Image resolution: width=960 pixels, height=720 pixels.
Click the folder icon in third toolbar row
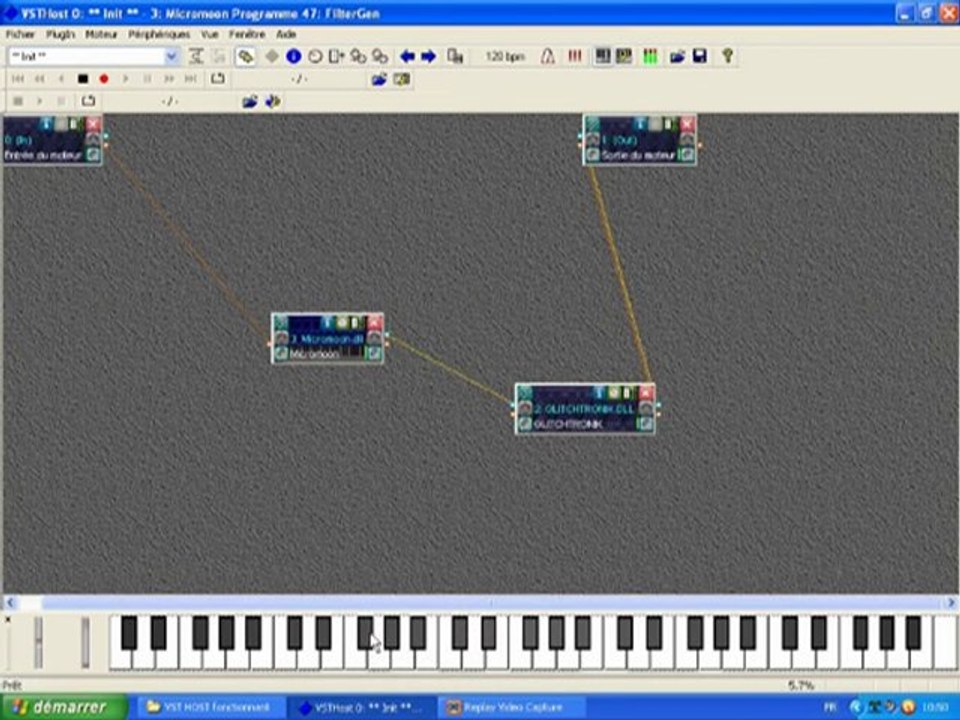pyautogui.click(x=250, y=101)
